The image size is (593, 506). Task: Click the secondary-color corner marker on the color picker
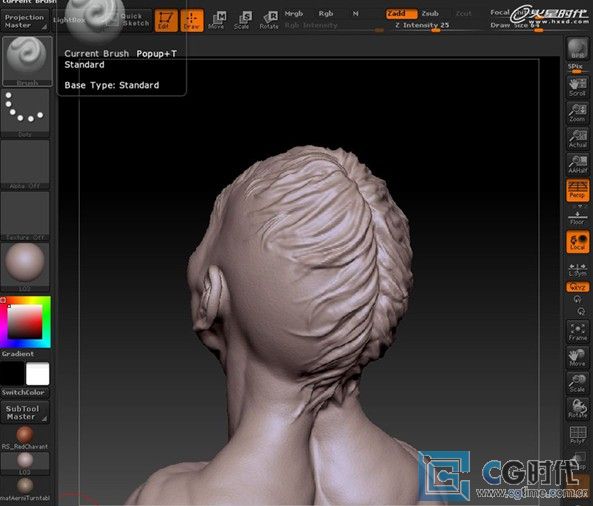(x=3, y=300)
